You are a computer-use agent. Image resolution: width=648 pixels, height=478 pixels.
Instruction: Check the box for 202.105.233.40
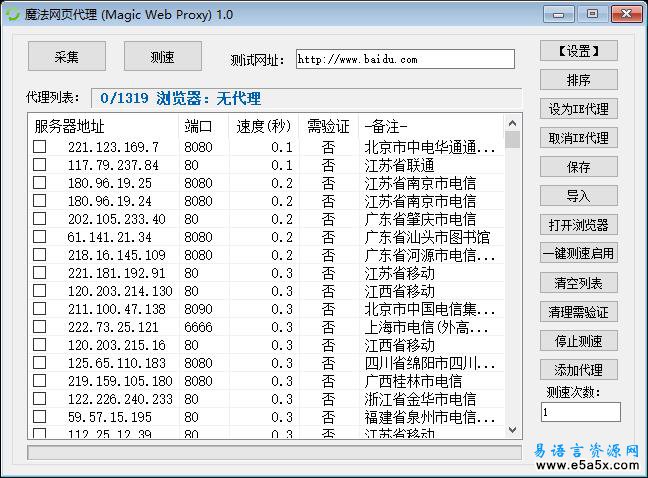point(40,219)
